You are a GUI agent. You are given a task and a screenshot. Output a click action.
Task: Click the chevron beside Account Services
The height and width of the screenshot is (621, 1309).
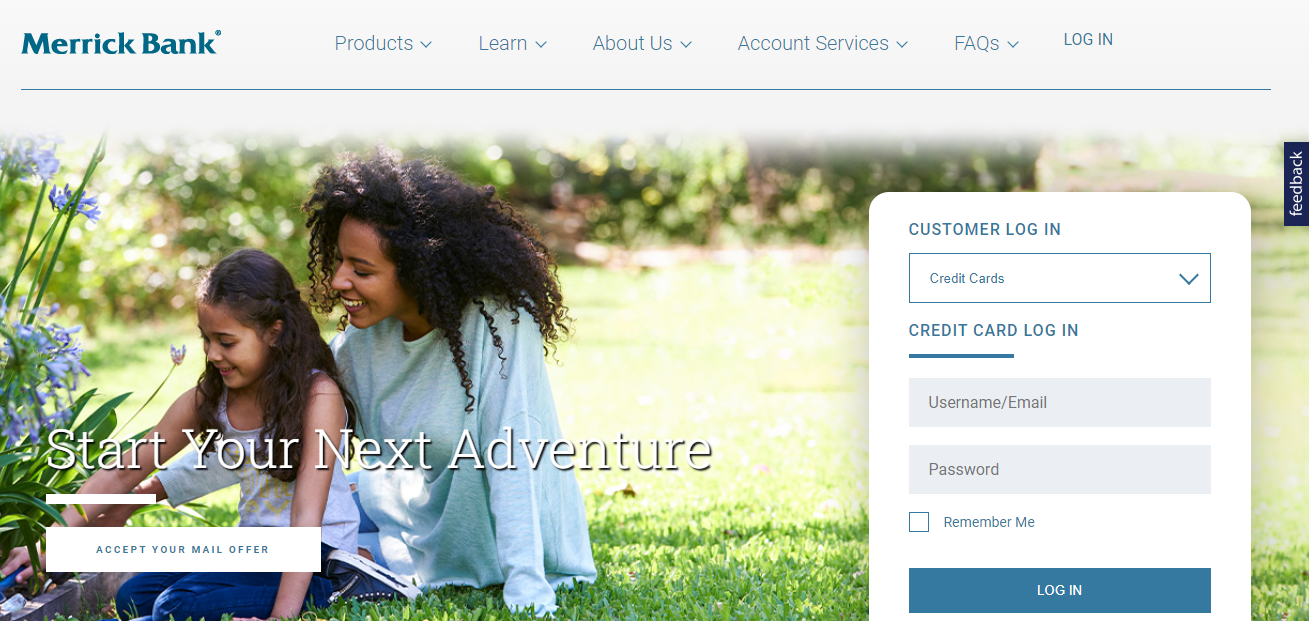point(902,44)
